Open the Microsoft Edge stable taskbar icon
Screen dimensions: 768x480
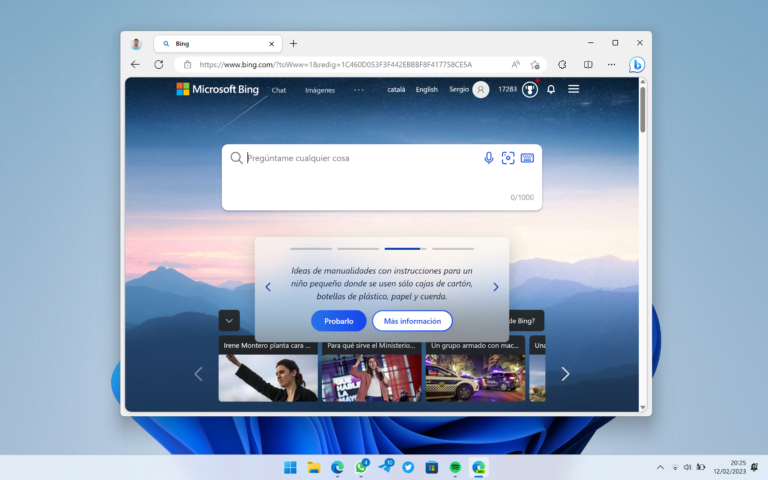(x=337, y=467)
